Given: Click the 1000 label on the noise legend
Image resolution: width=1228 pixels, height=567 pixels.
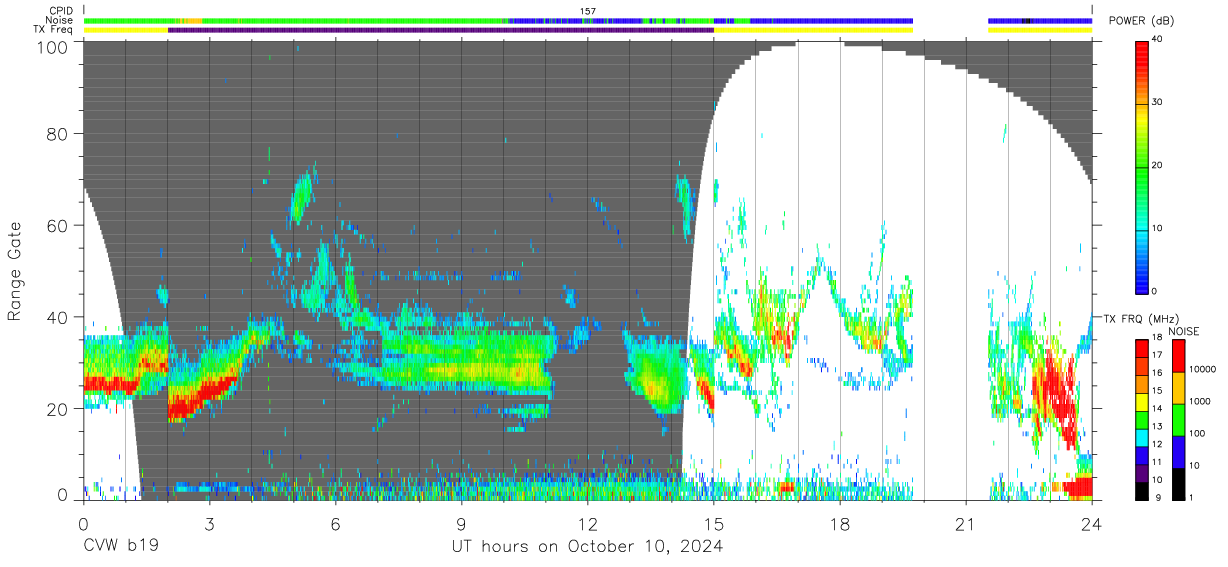Looking at the screenshot, I should coord(1200,401).
